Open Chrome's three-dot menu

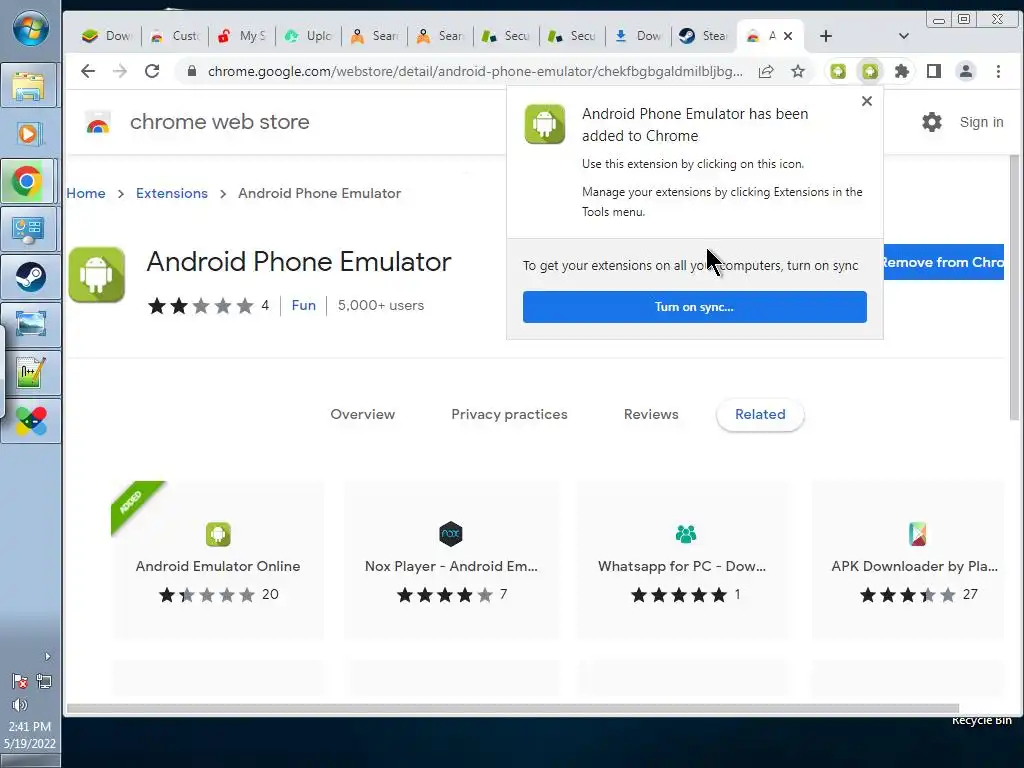[x=998, y=71]
